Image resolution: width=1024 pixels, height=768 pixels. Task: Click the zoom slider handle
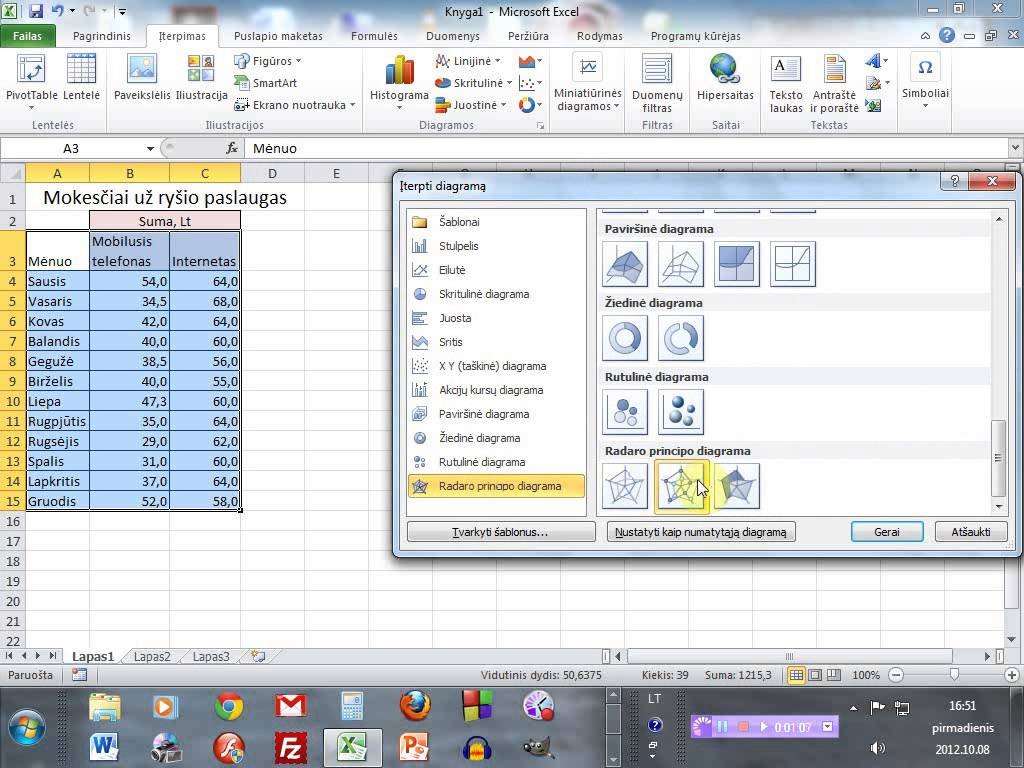pyautogui.click(x=954, y=674)
